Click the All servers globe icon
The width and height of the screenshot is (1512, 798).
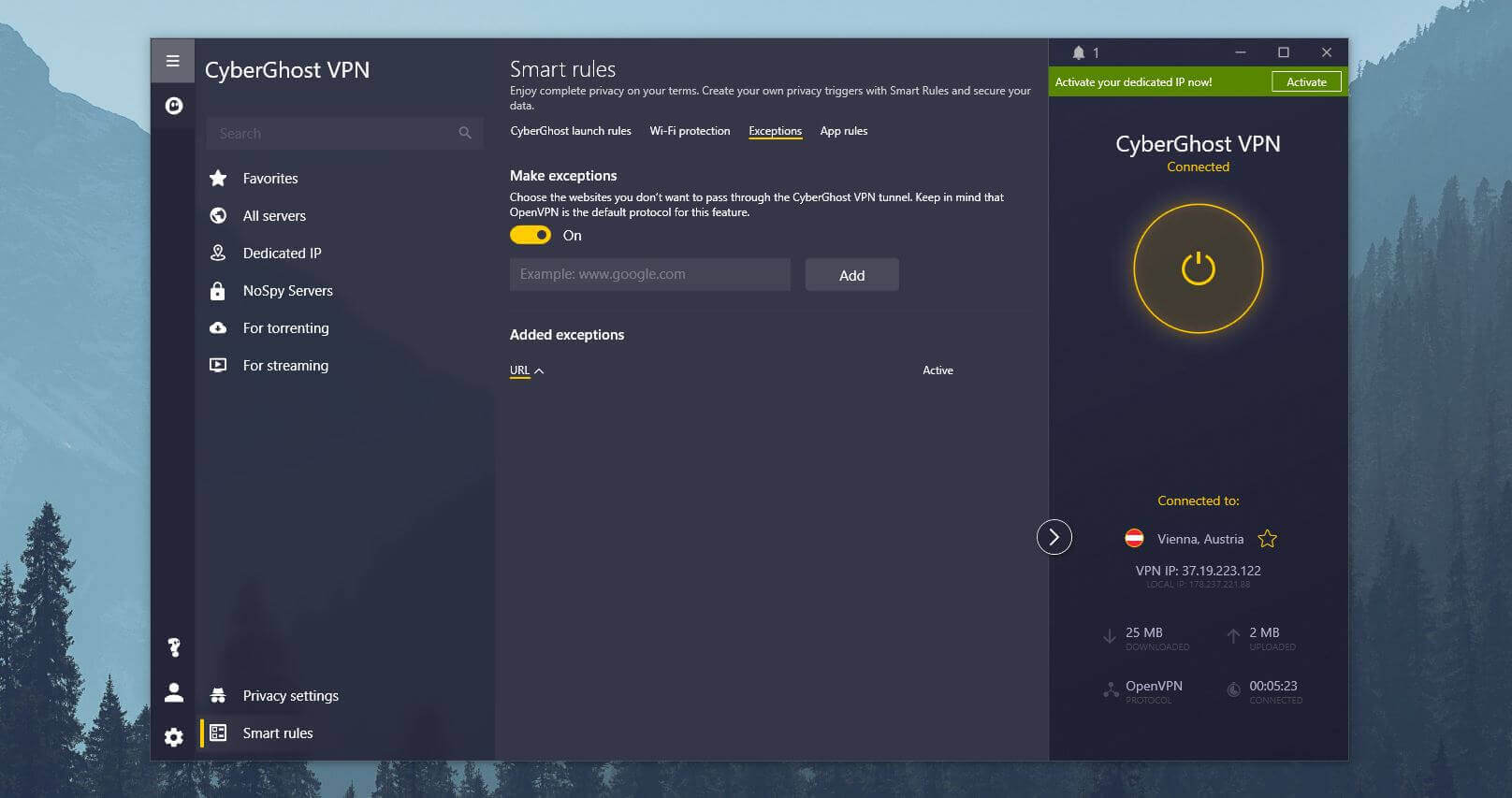point(218,215)
